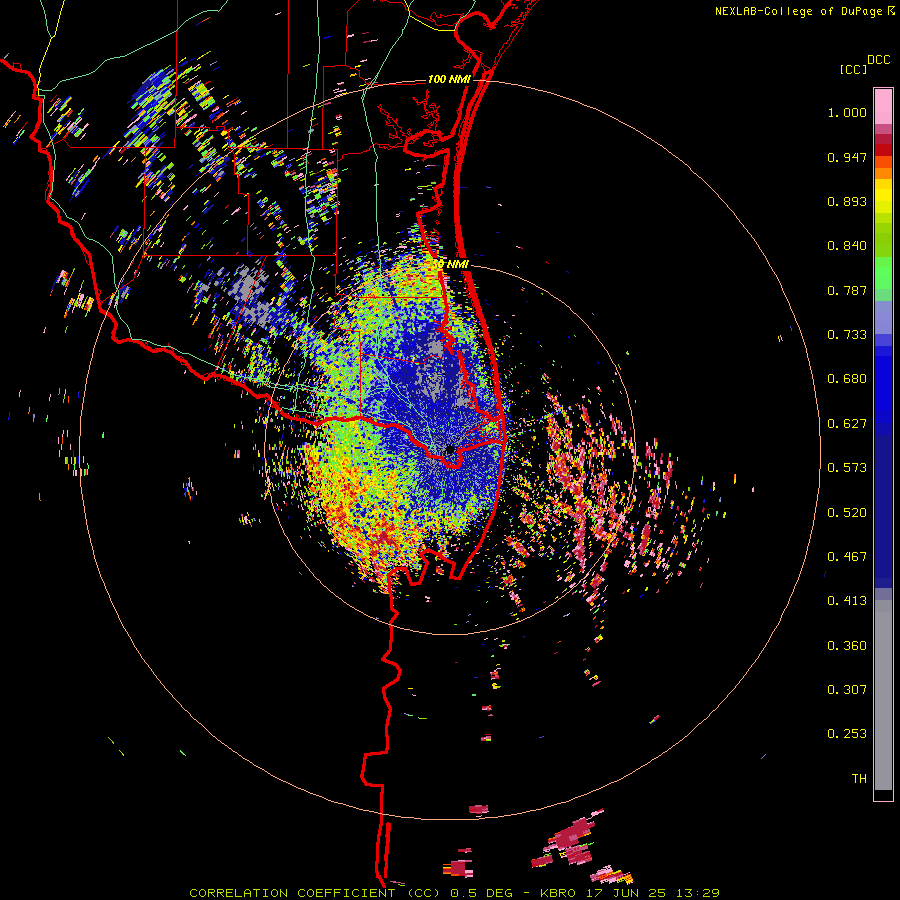Select the 0.680 legend value
Image resolution: width=900 pixels, height=900 pixels.
847,379
